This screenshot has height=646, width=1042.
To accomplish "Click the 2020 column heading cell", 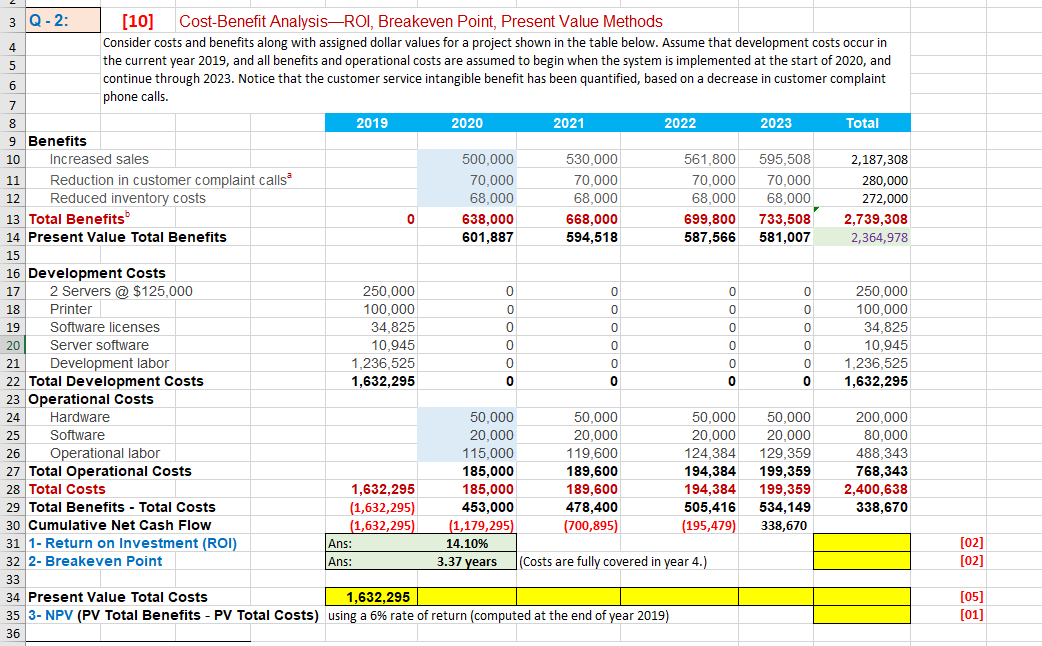I will pyautogui.click(x=467, y=123).
